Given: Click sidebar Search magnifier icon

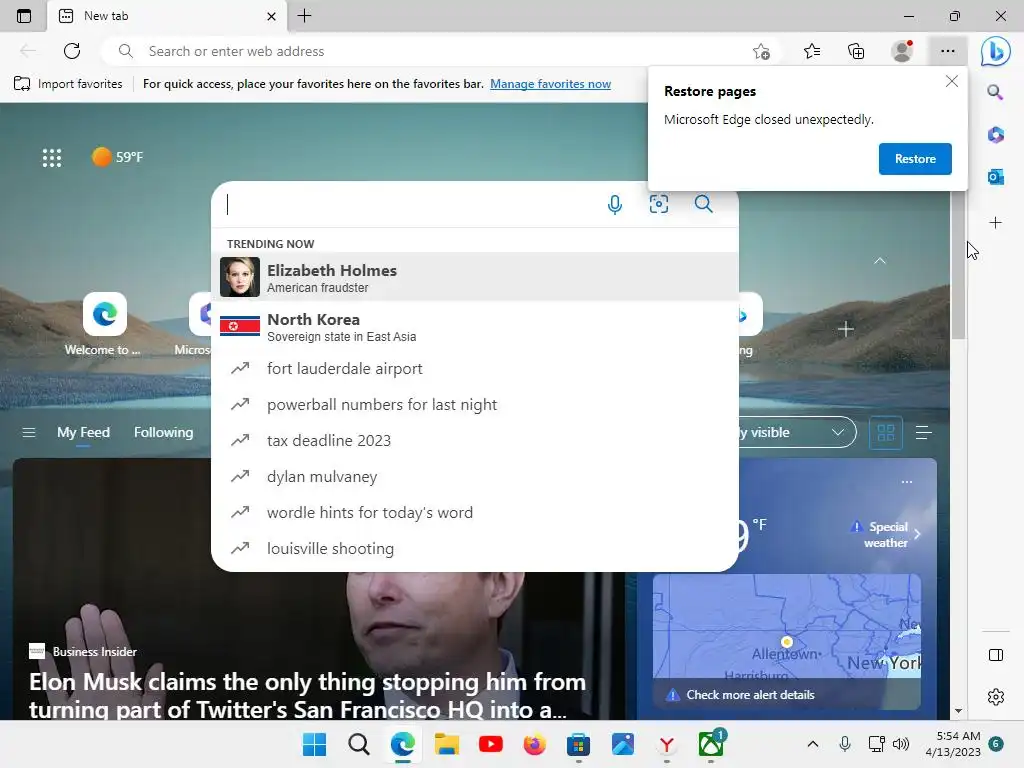Looking at the screenshot, I should 995,92.
